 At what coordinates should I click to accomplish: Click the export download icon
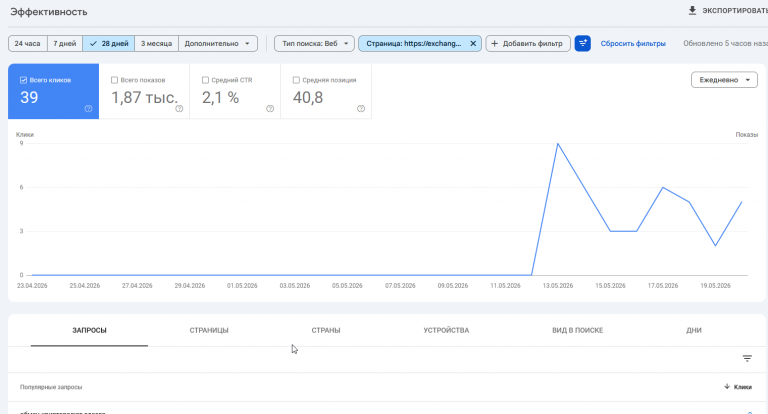pyautogui.click(x=692, y=10)
